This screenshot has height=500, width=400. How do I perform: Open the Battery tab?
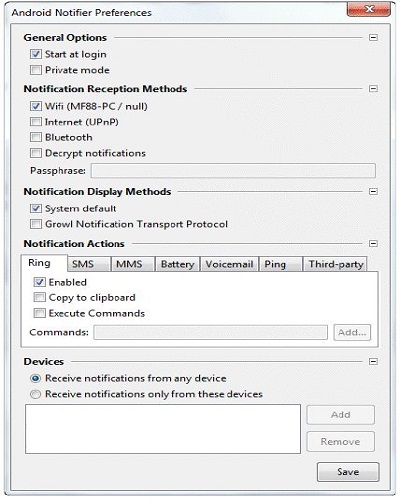tap(177, 264)
